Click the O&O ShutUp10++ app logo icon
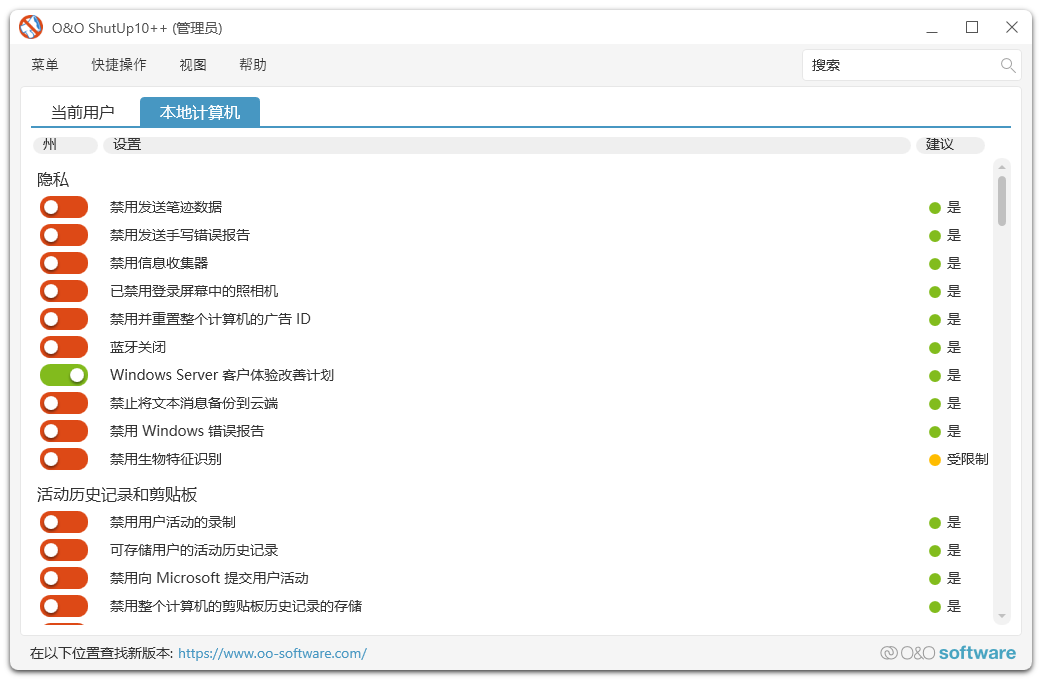This screenshot has width=1042, height=680. 31,28
